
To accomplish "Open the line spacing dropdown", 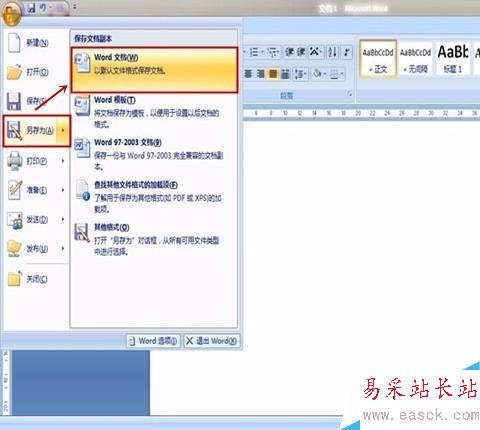I will (x=300, y=74).
